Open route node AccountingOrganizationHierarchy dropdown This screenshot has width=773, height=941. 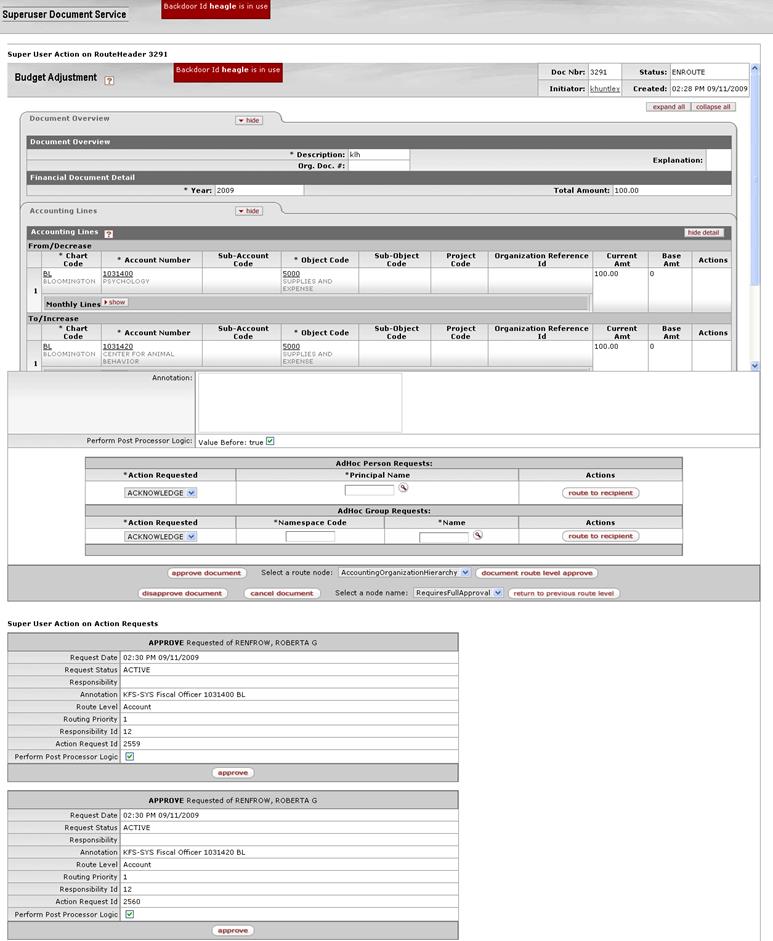click(405, 573)
